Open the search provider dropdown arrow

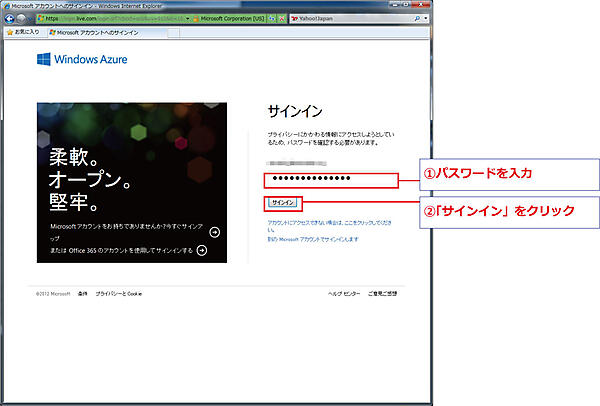426,18
